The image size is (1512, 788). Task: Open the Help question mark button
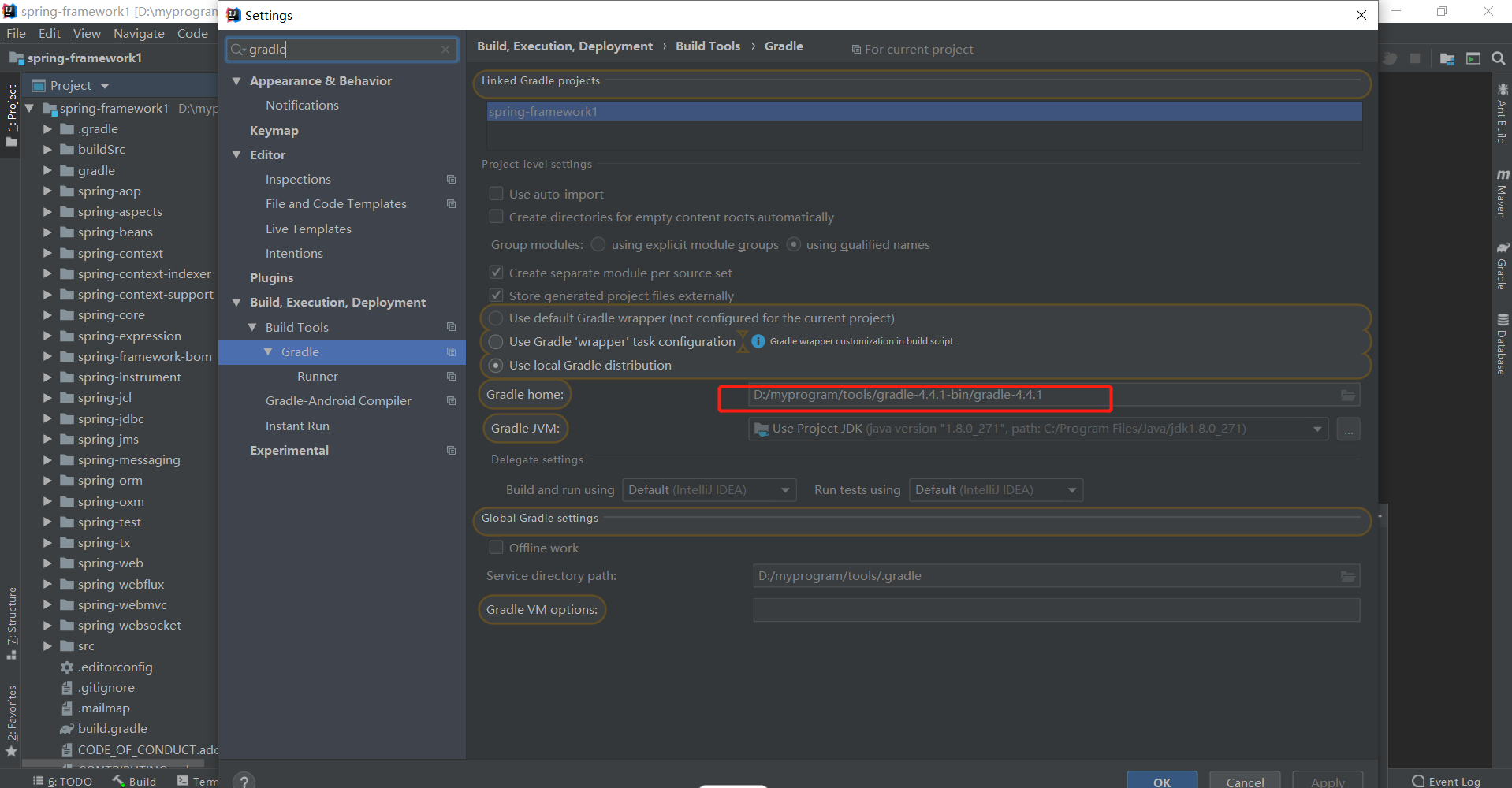coord(244,781)
